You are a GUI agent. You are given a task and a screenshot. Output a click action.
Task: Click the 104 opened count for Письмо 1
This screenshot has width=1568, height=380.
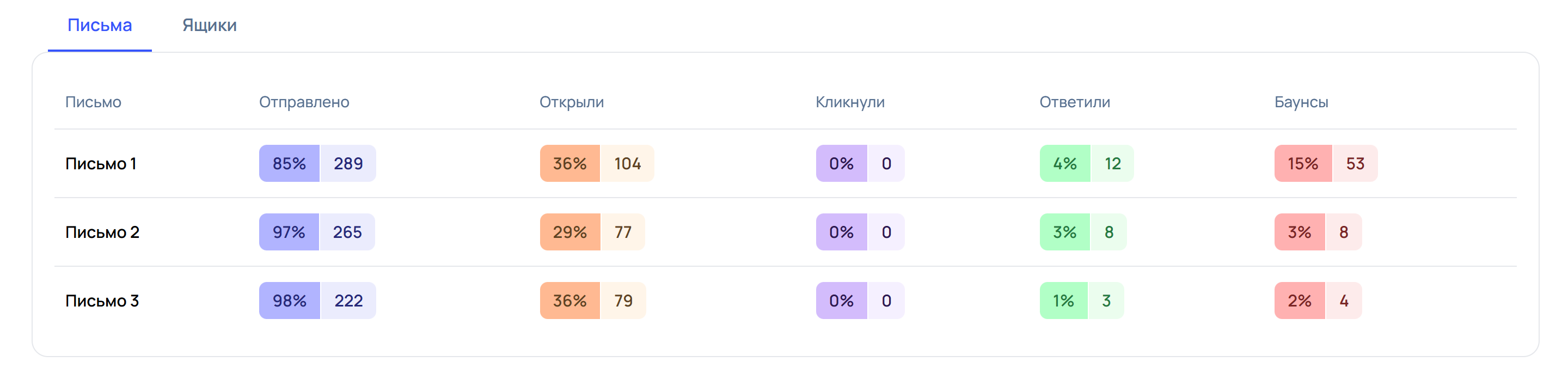point(627,163)
